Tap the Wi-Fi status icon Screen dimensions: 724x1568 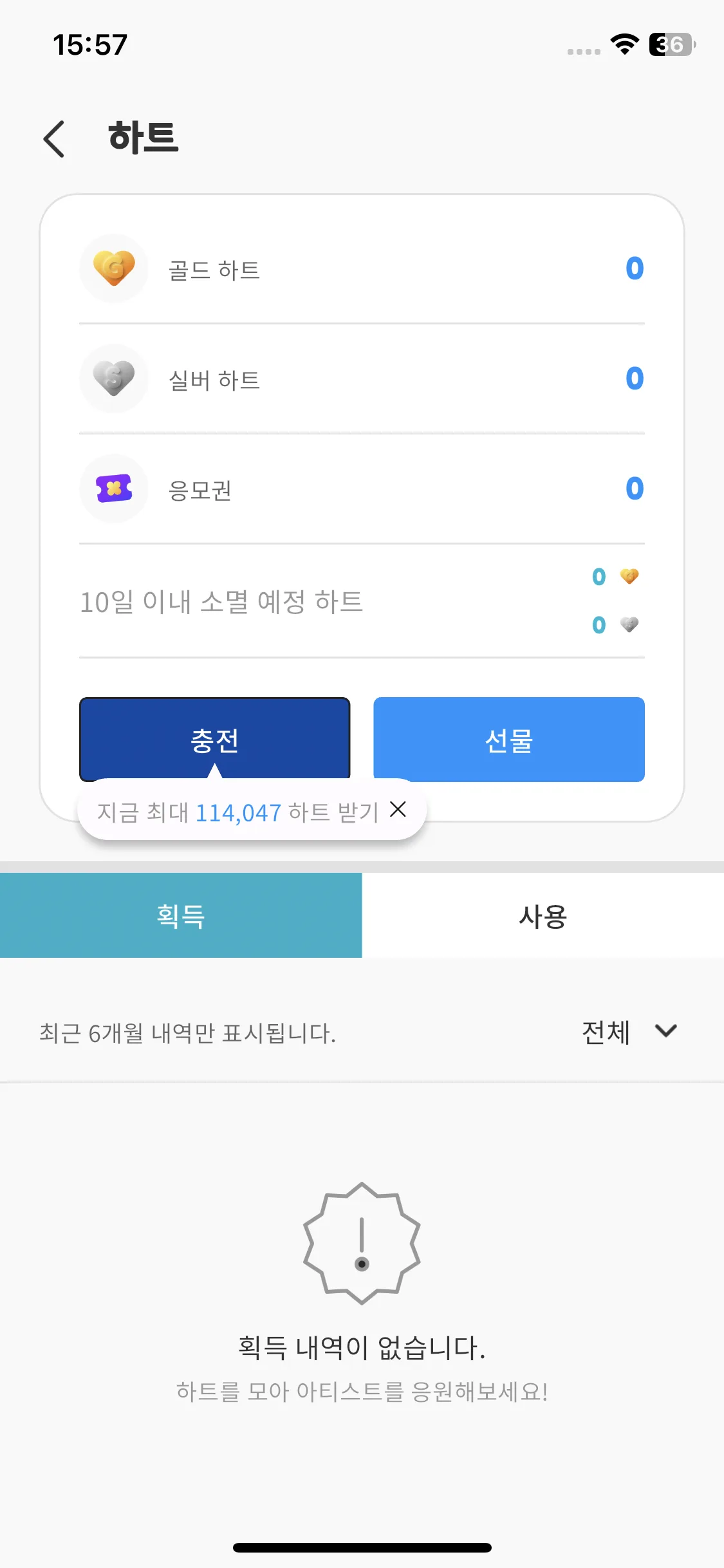coord(624,44)
